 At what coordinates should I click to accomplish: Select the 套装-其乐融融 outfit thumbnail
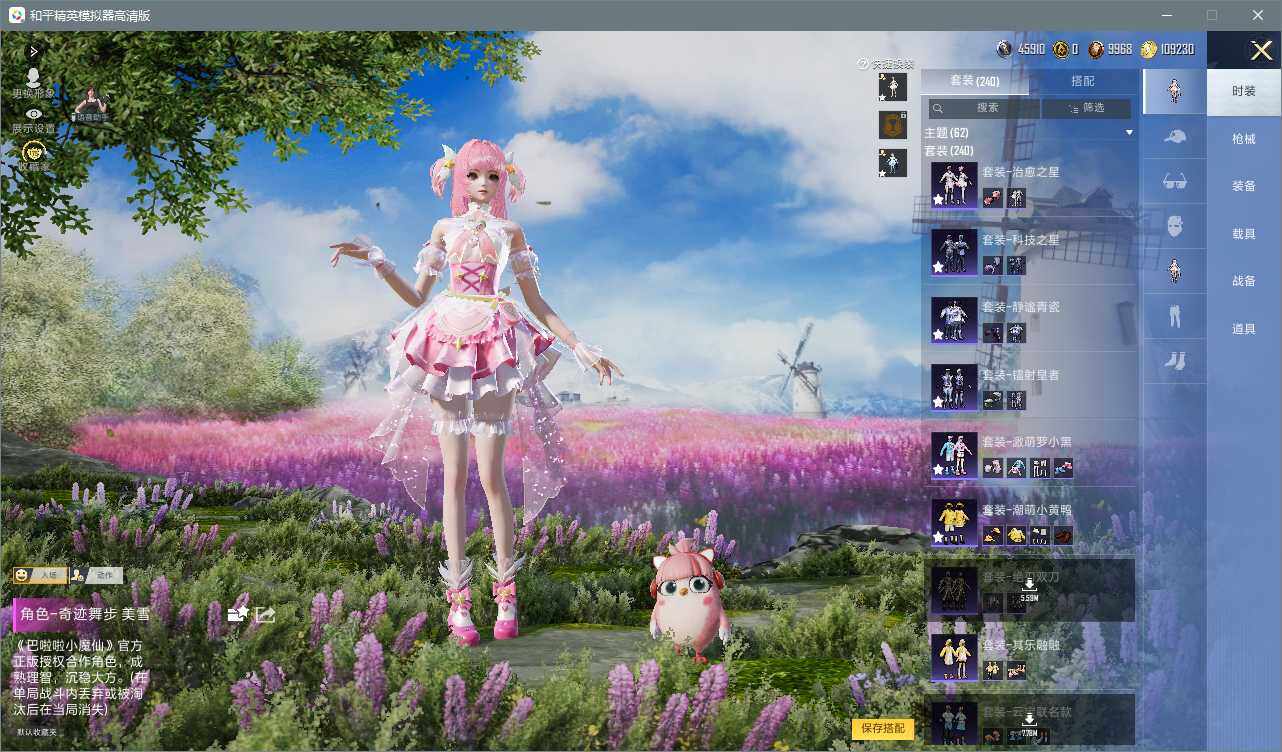point(954,657)
